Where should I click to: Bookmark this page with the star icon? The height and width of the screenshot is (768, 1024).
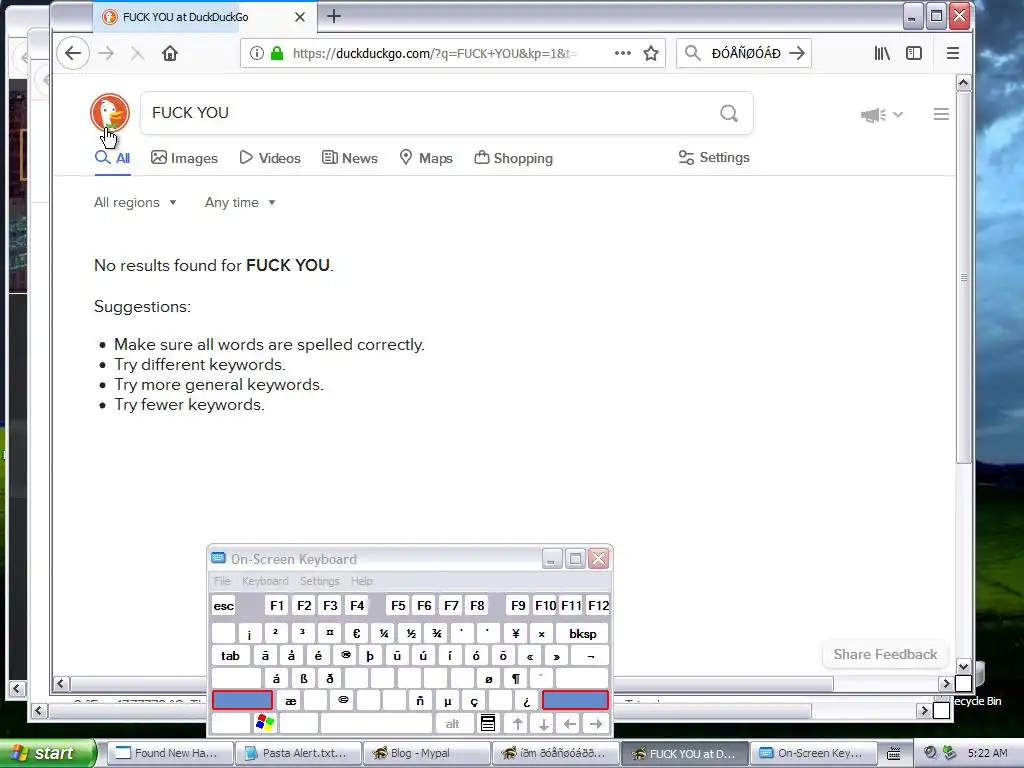(x=650, y=54)
